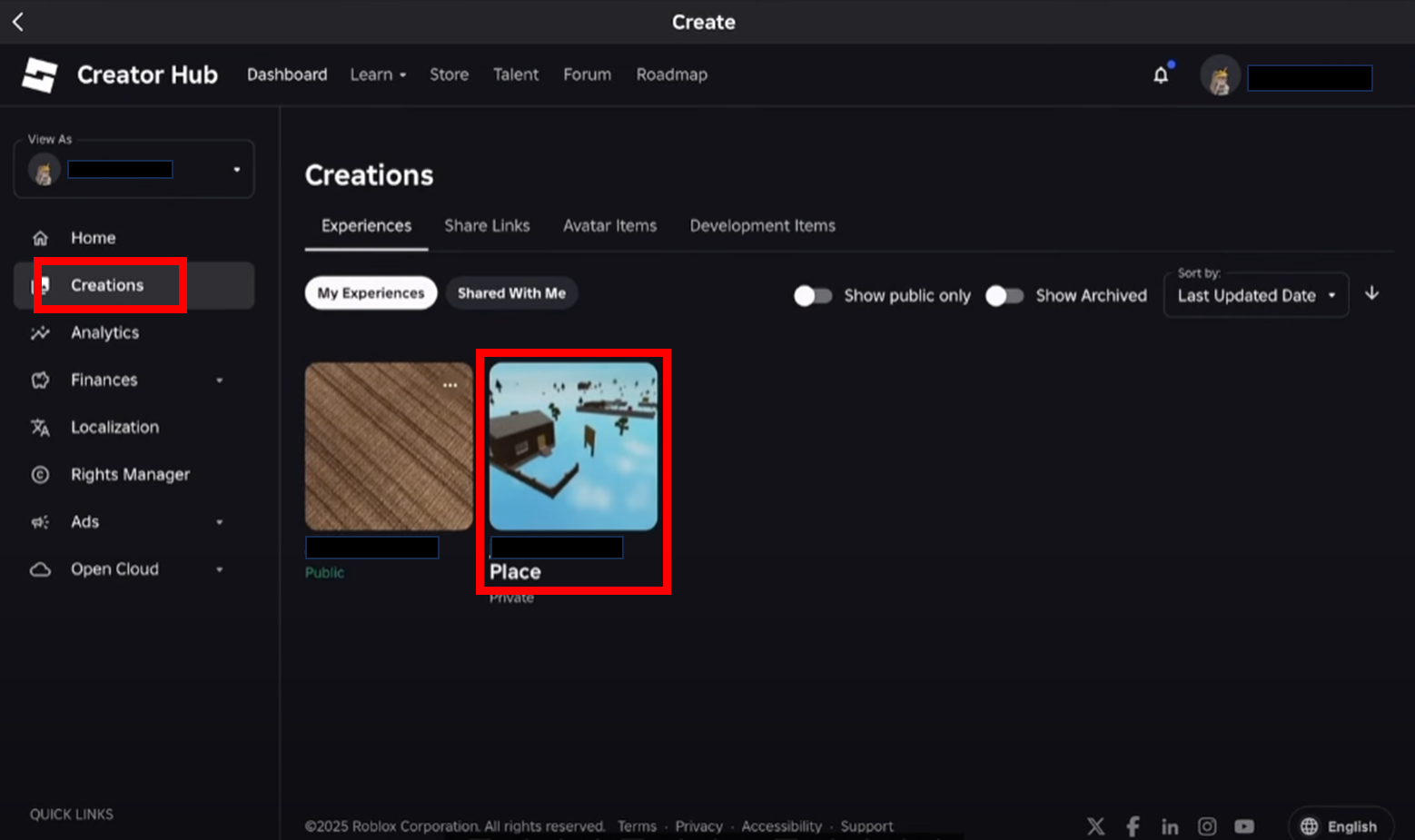This screenshot has height=840, width=1415.
Task: Click the avatar in the View As selector
Action: click(44, 170)
